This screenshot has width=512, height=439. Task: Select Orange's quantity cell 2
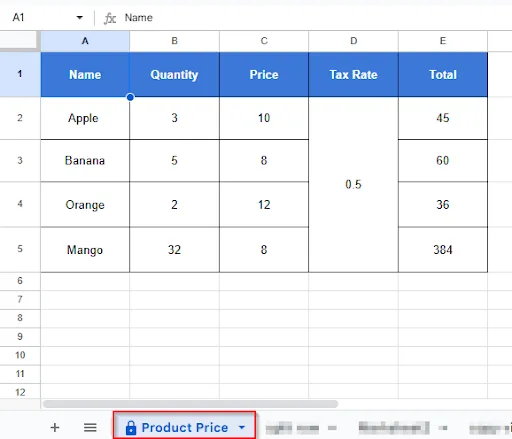[x=174, y=204]
